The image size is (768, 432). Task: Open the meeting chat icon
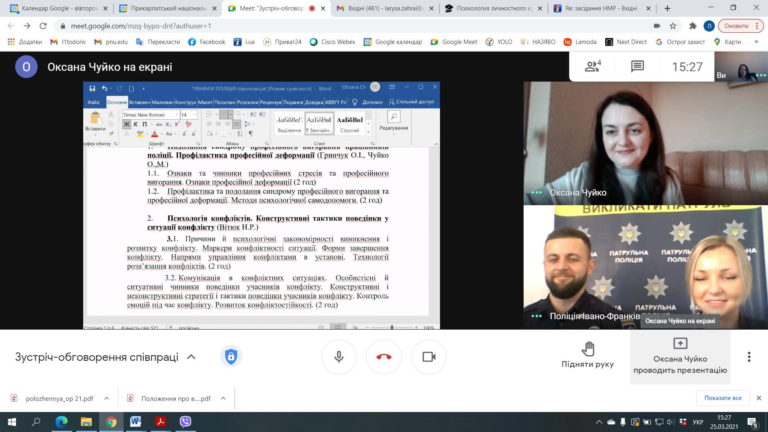tap(637, 67)
